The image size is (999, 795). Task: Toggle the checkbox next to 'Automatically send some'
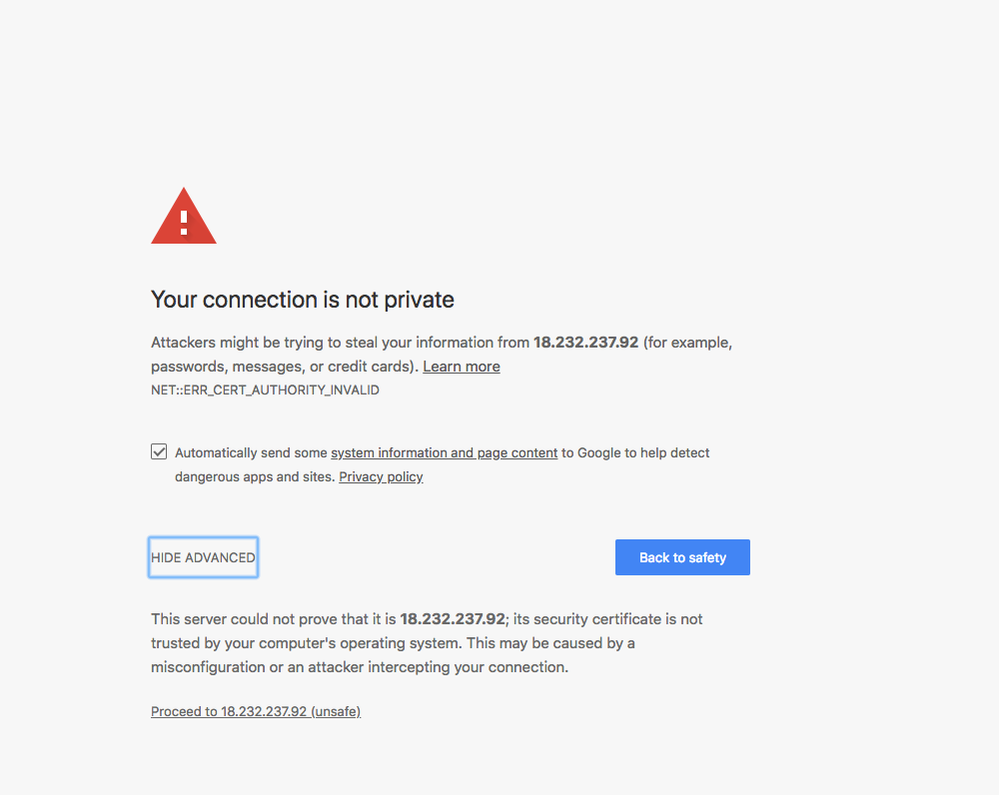point(159,451)
